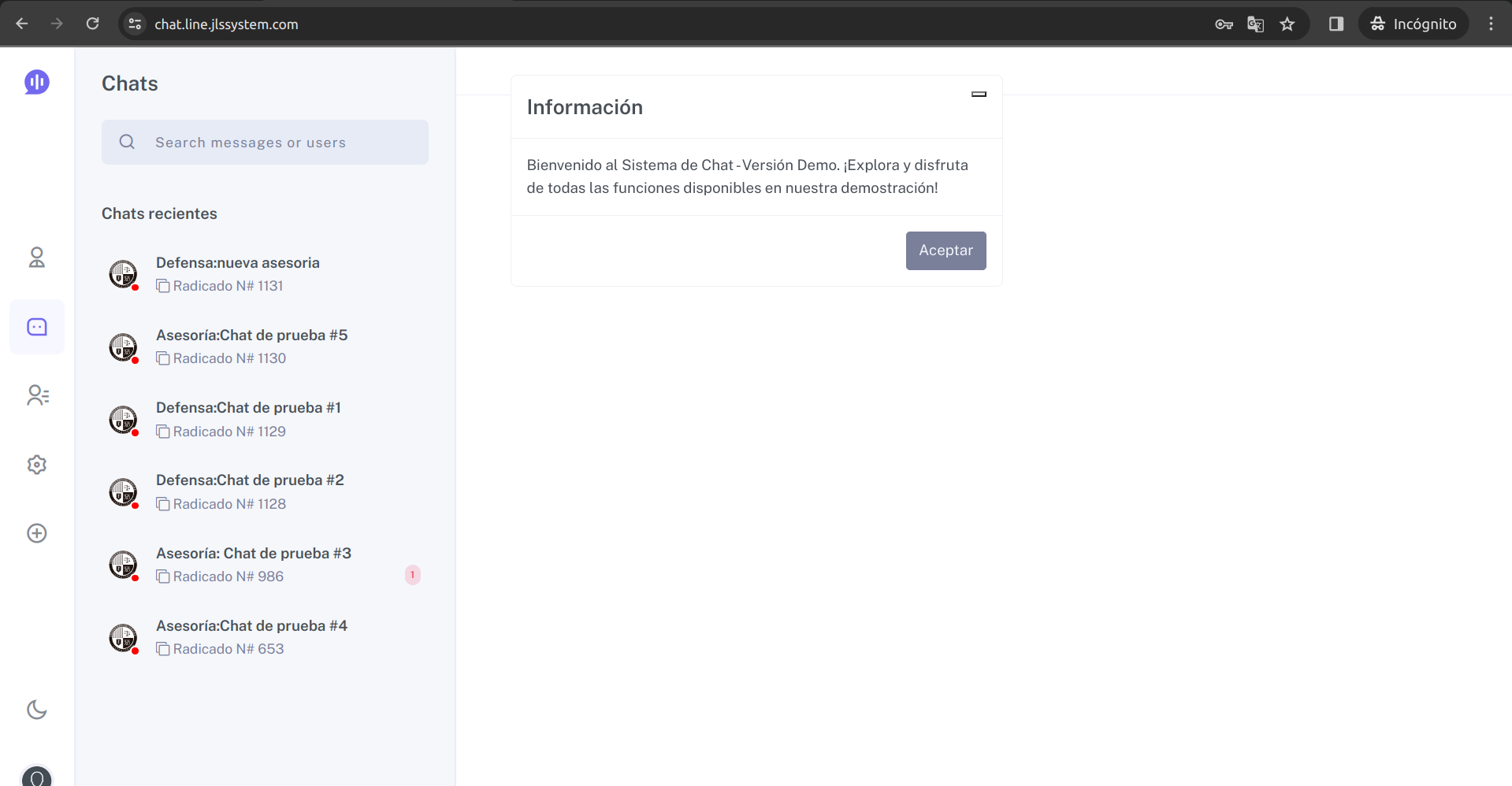Click the purple app logo icon
The width and height of the screenshot is (1512, 786).
click(x=37, y=82)
